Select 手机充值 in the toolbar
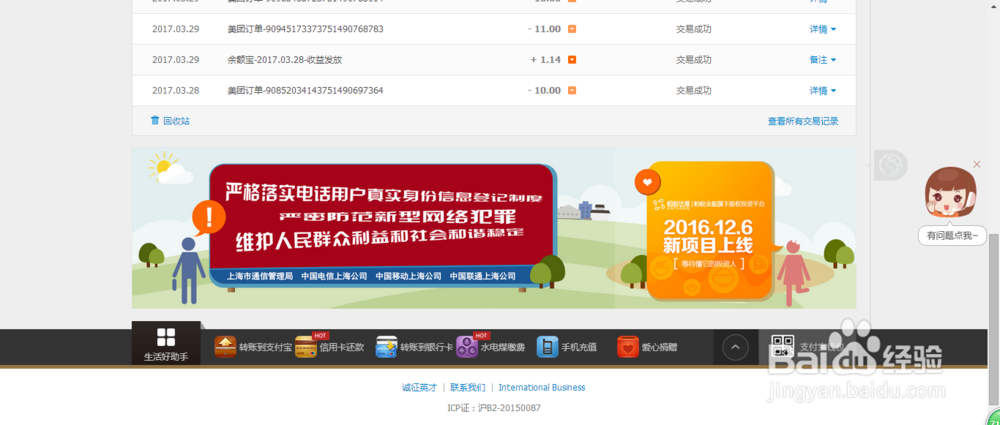The width and height of the screenshot is (1000, 425). point(579,348)
